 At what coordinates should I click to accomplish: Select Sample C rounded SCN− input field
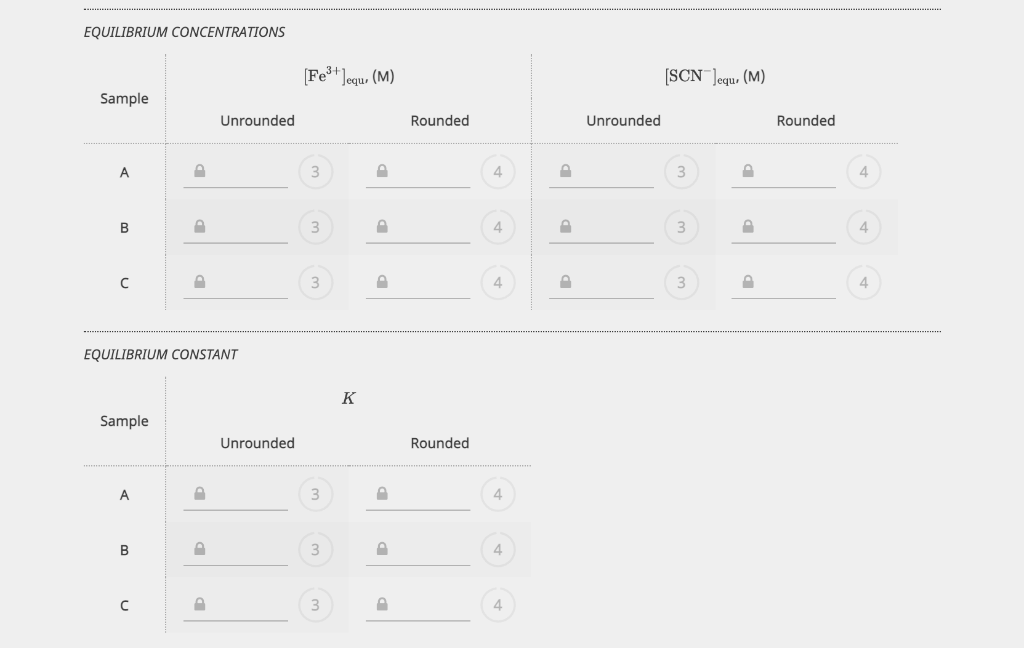click(x=783, y=284)
